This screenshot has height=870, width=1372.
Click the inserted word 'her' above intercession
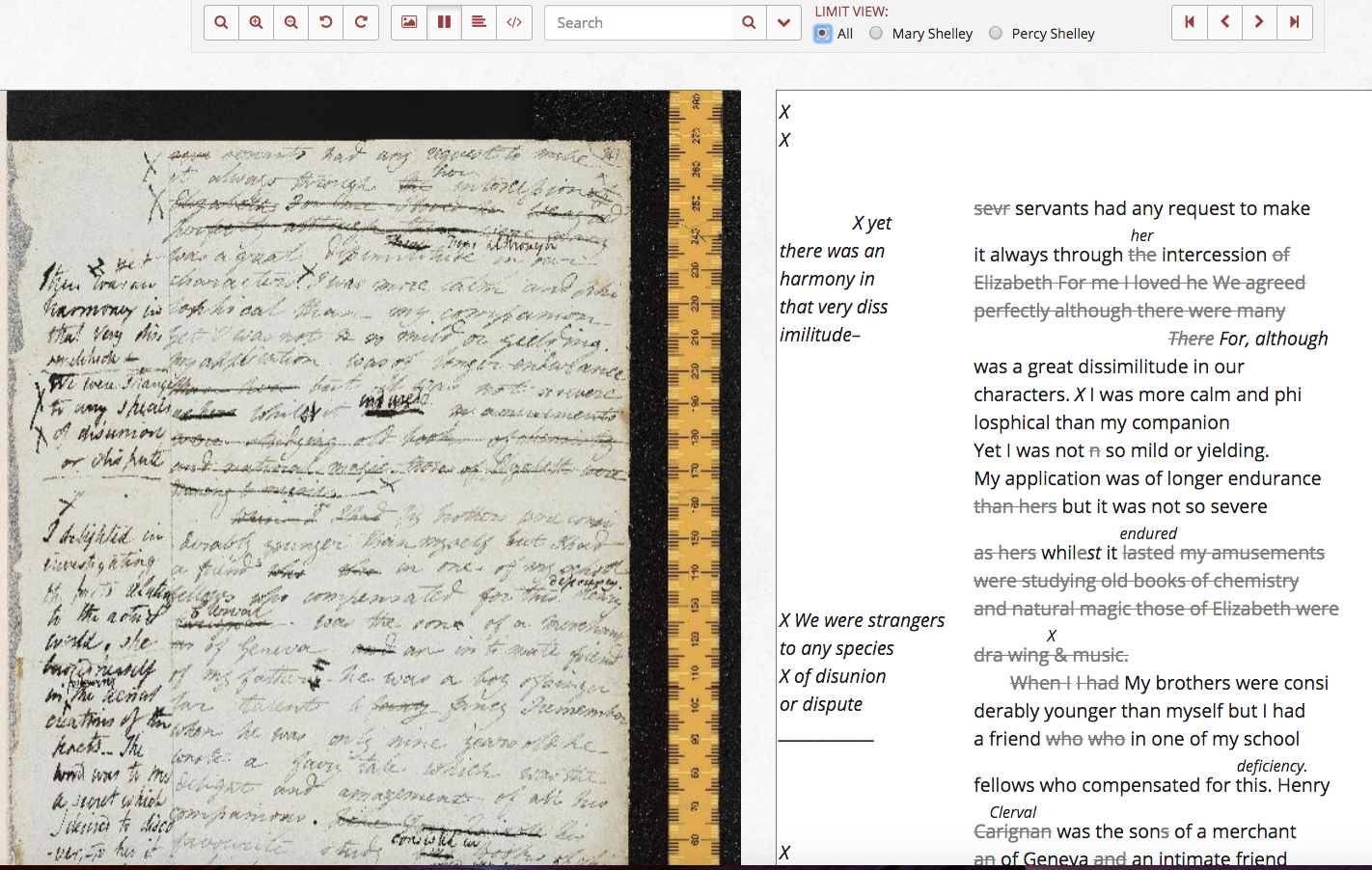(1142, 235)
